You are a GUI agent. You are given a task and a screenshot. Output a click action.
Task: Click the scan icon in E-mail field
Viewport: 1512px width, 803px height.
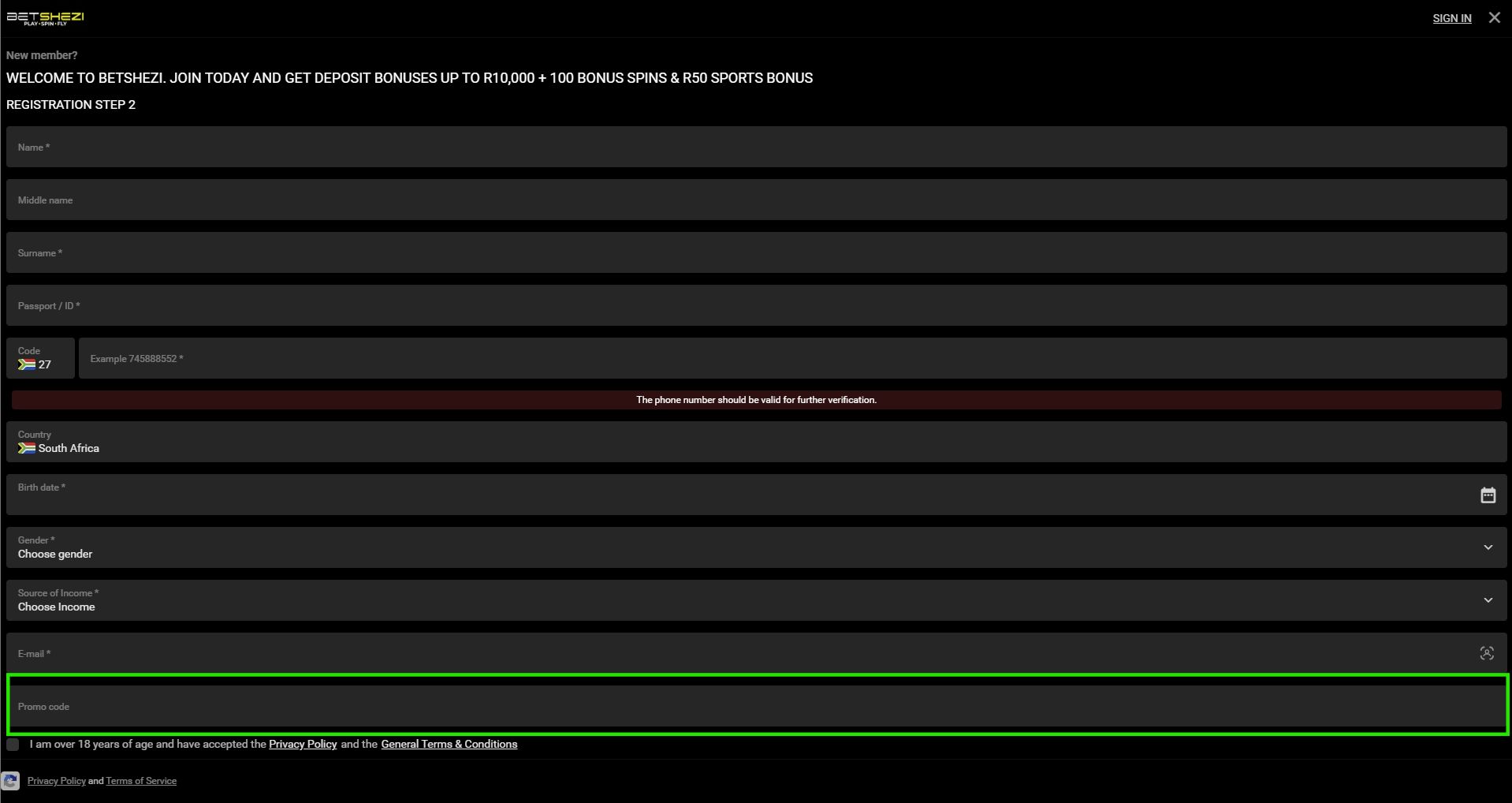(1486, 653)
